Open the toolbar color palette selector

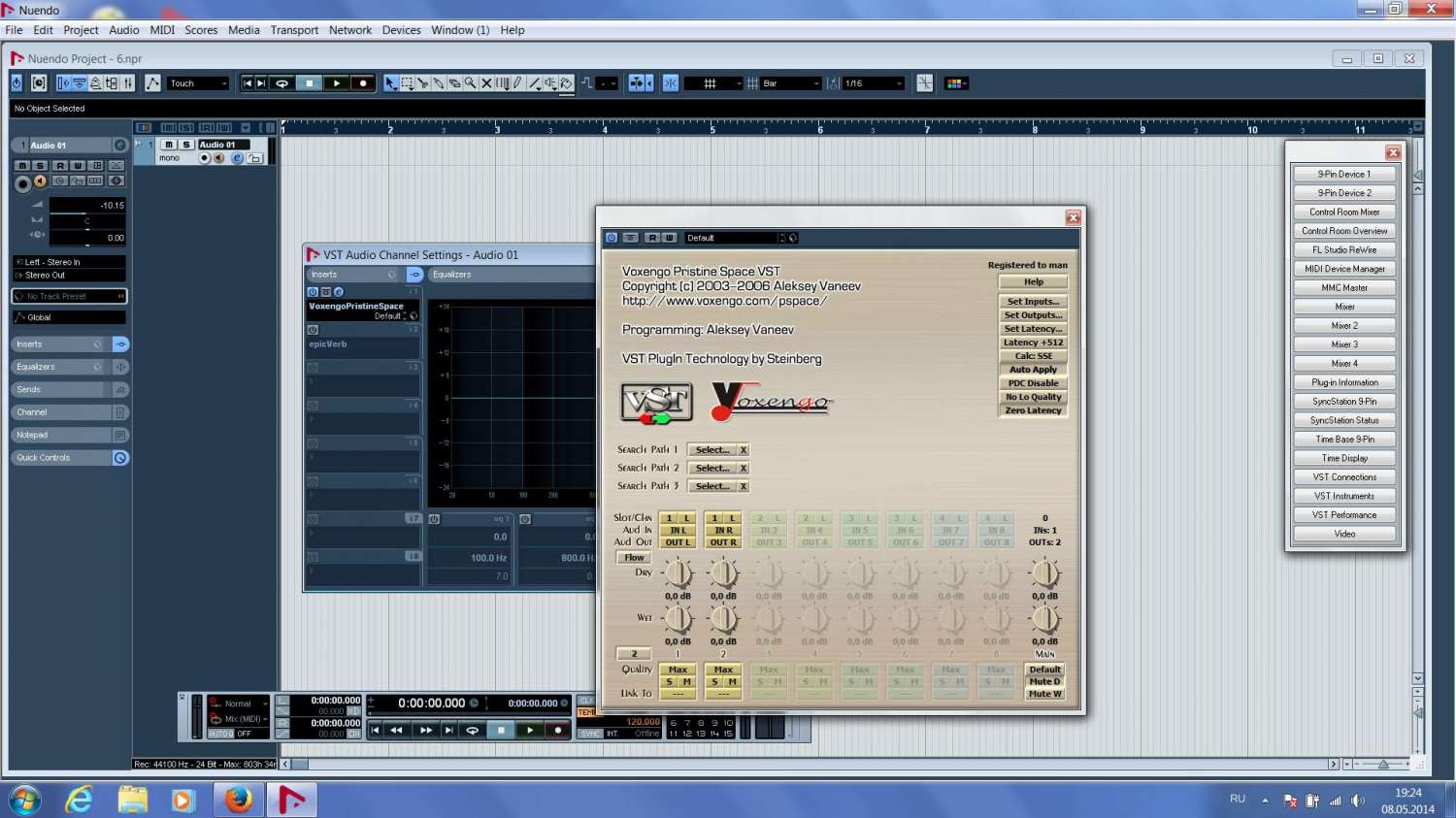point(956,83)
